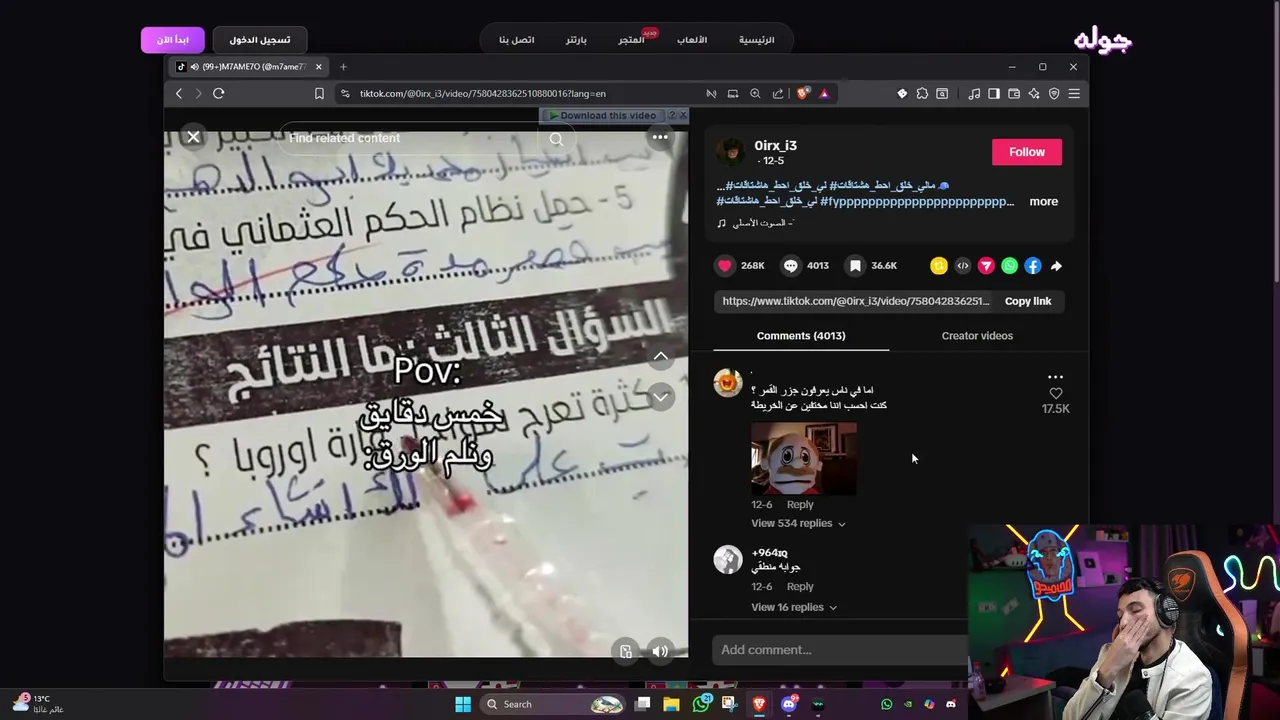Viewport: 1280px width, 720px height.
Task: Open the اتصل بنا menu item
Action: click(517, 40)
